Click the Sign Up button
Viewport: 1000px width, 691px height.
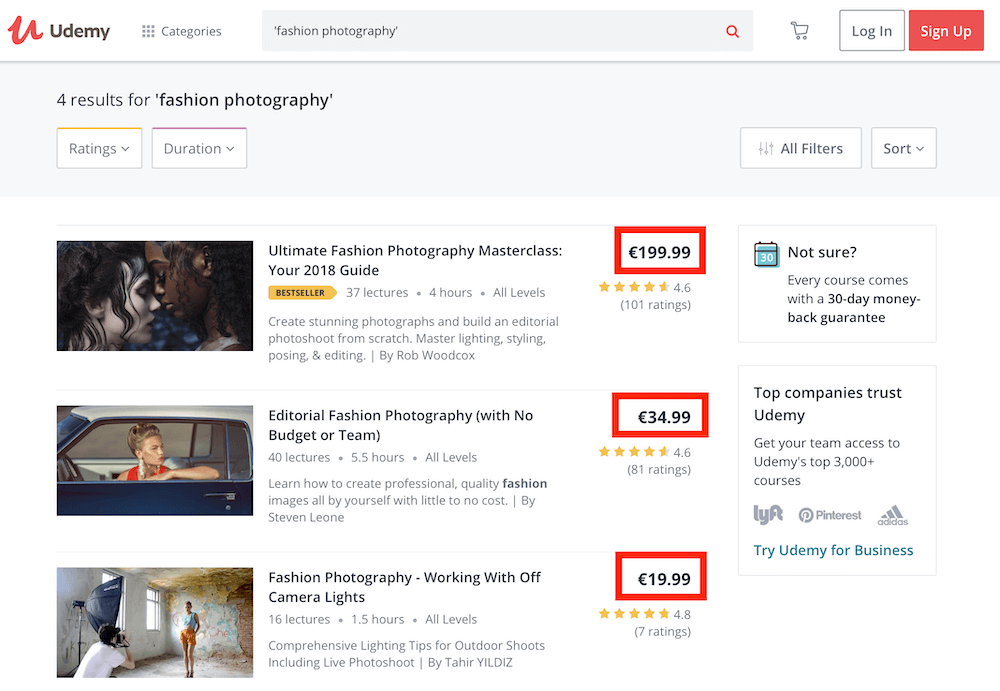(945, 31)
